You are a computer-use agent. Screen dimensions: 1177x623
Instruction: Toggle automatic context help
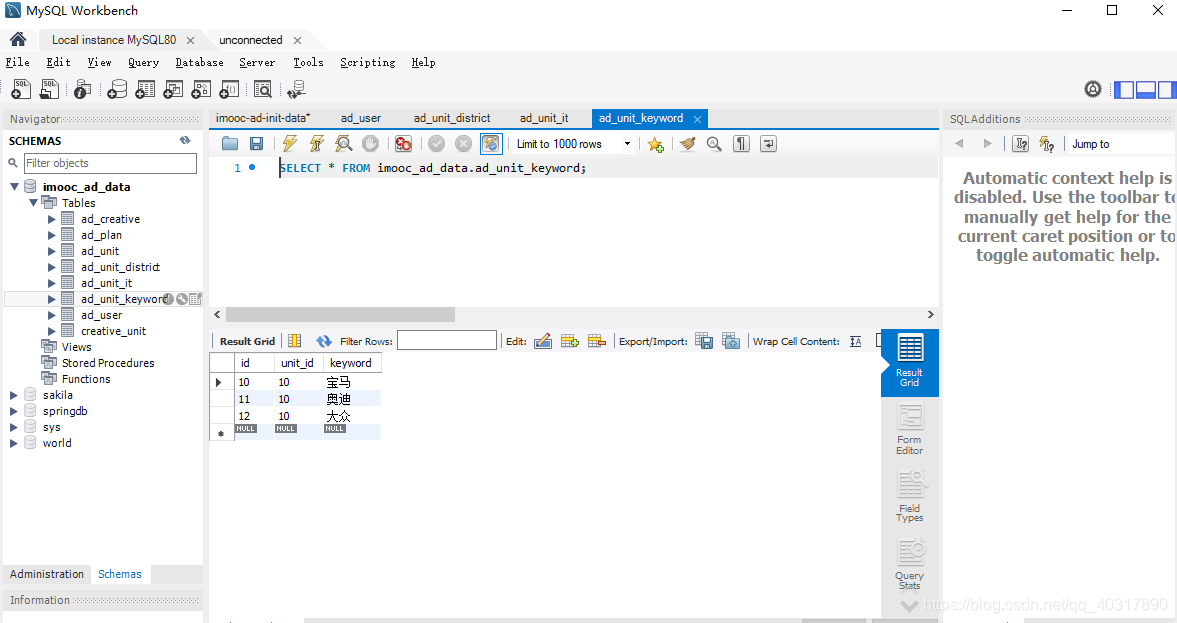click(1047, 143)
